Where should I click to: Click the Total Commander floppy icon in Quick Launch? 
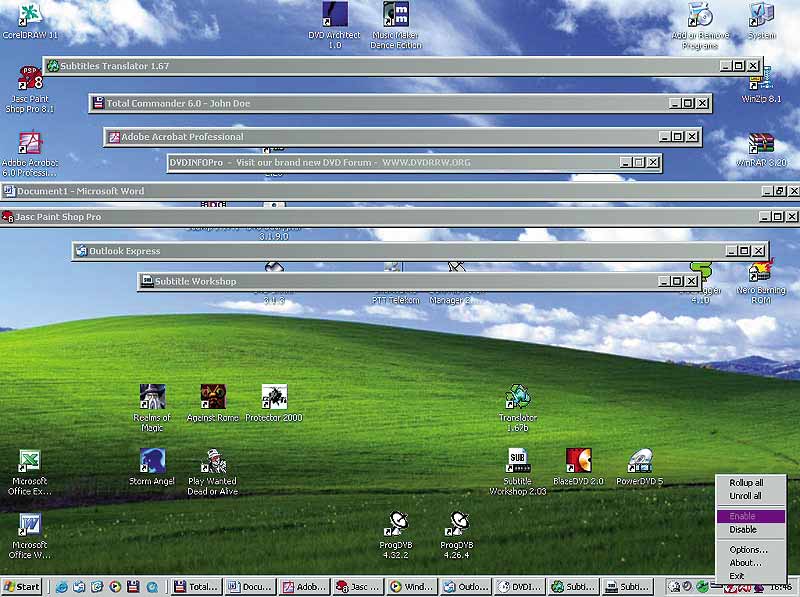click(133, 587)
